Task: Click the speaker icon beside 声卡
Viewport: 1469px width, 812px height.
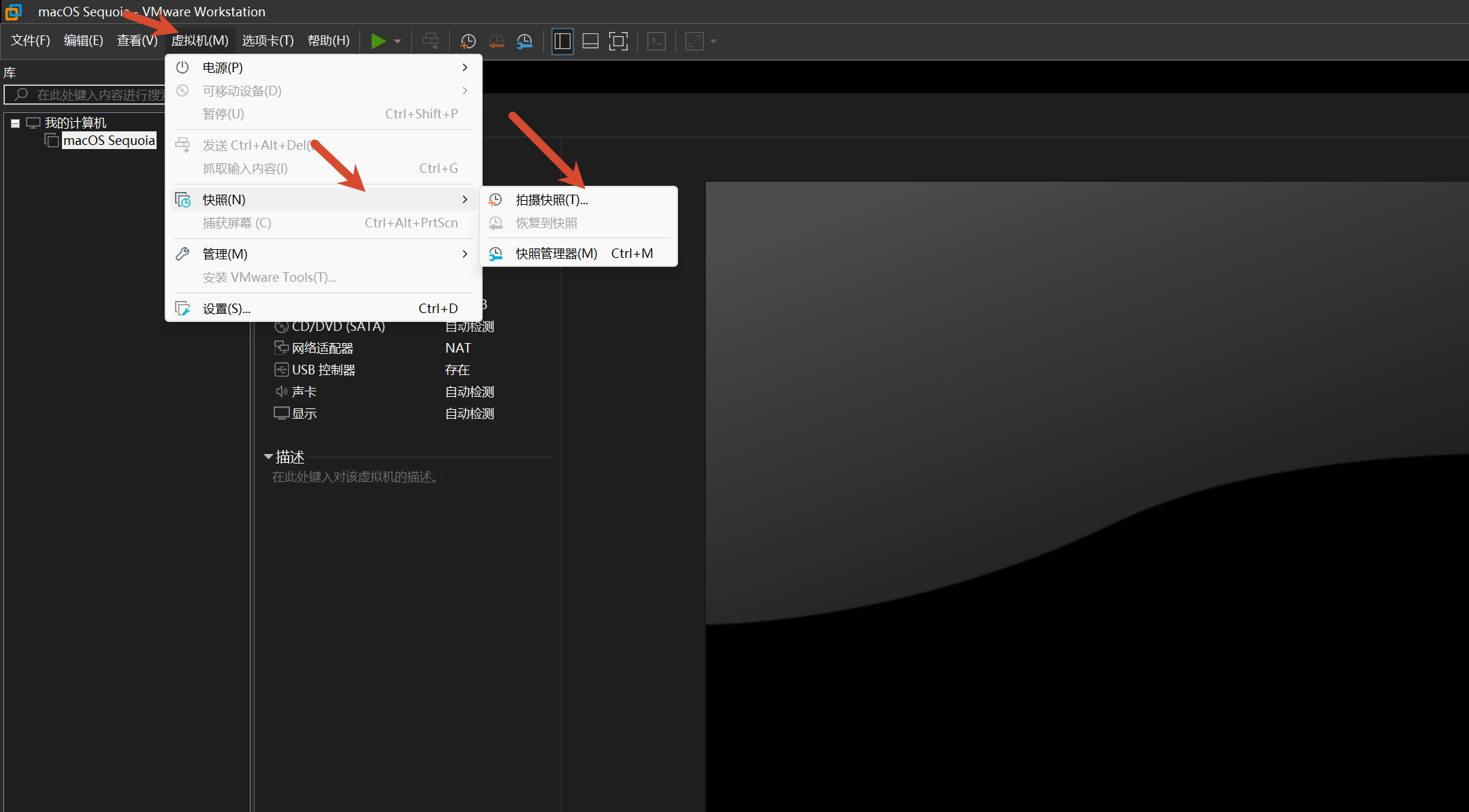Action: tap(281, 391)
